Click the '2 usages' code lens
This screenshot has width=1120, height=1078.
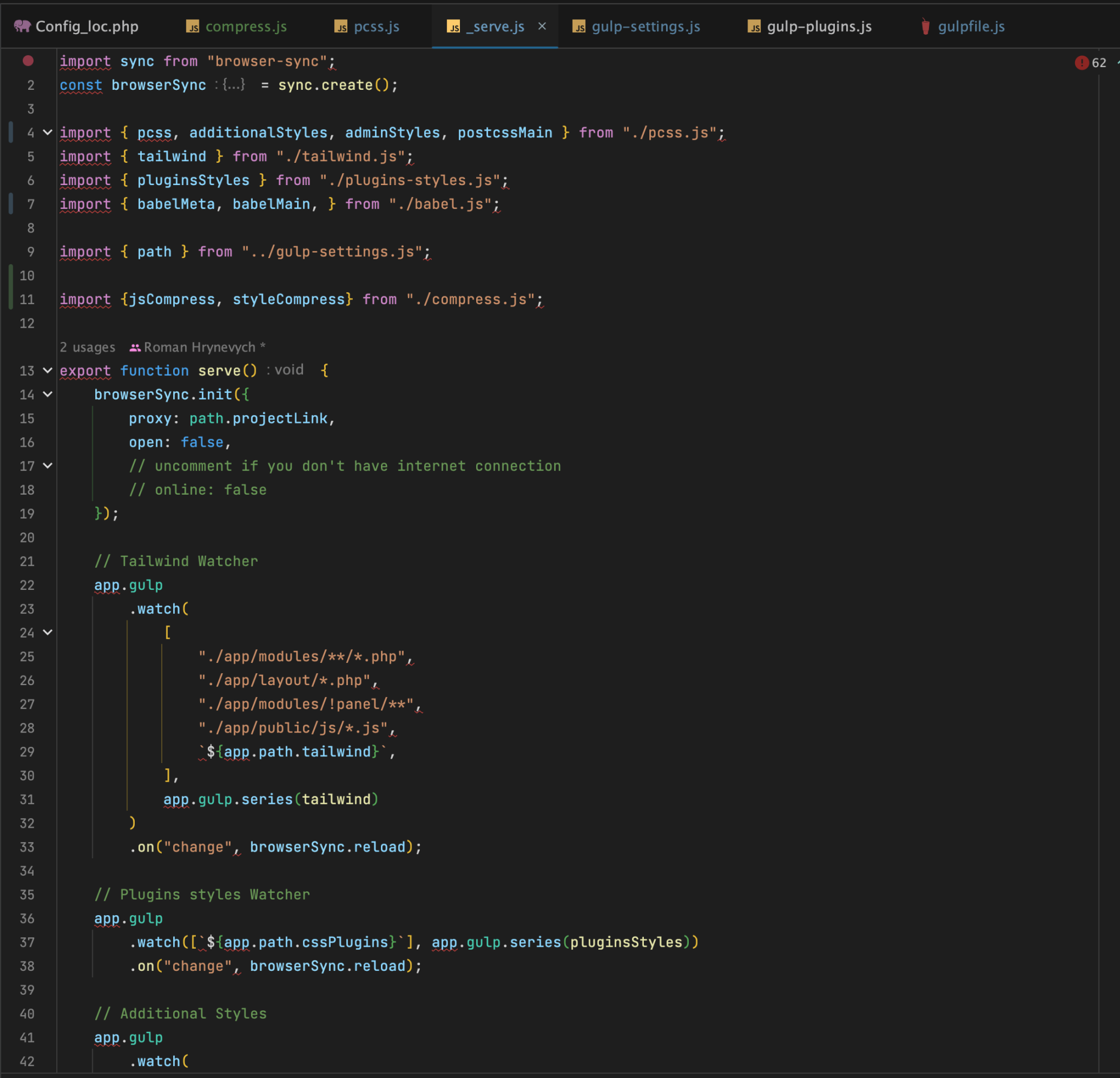click(x=87, y=347)
